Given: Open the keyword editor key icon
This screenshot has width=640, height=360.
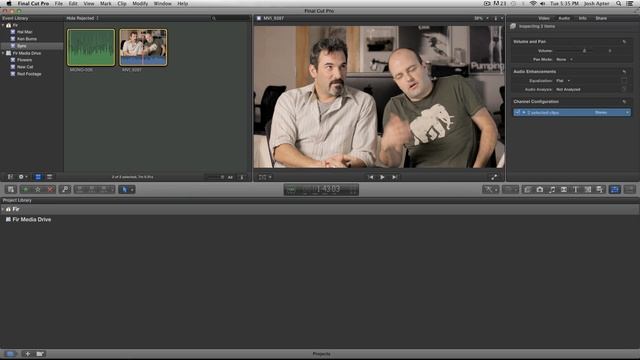Looking at the screenshot, I should [x=64, y=189].
